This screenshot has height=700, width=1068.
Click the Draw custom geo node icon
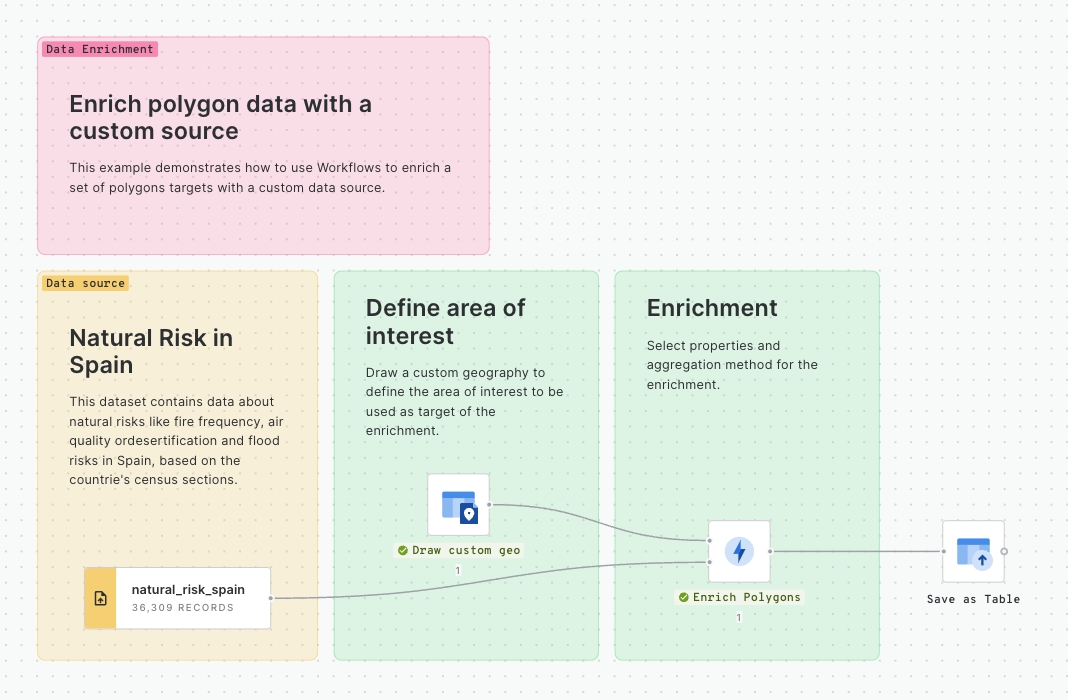459,505
